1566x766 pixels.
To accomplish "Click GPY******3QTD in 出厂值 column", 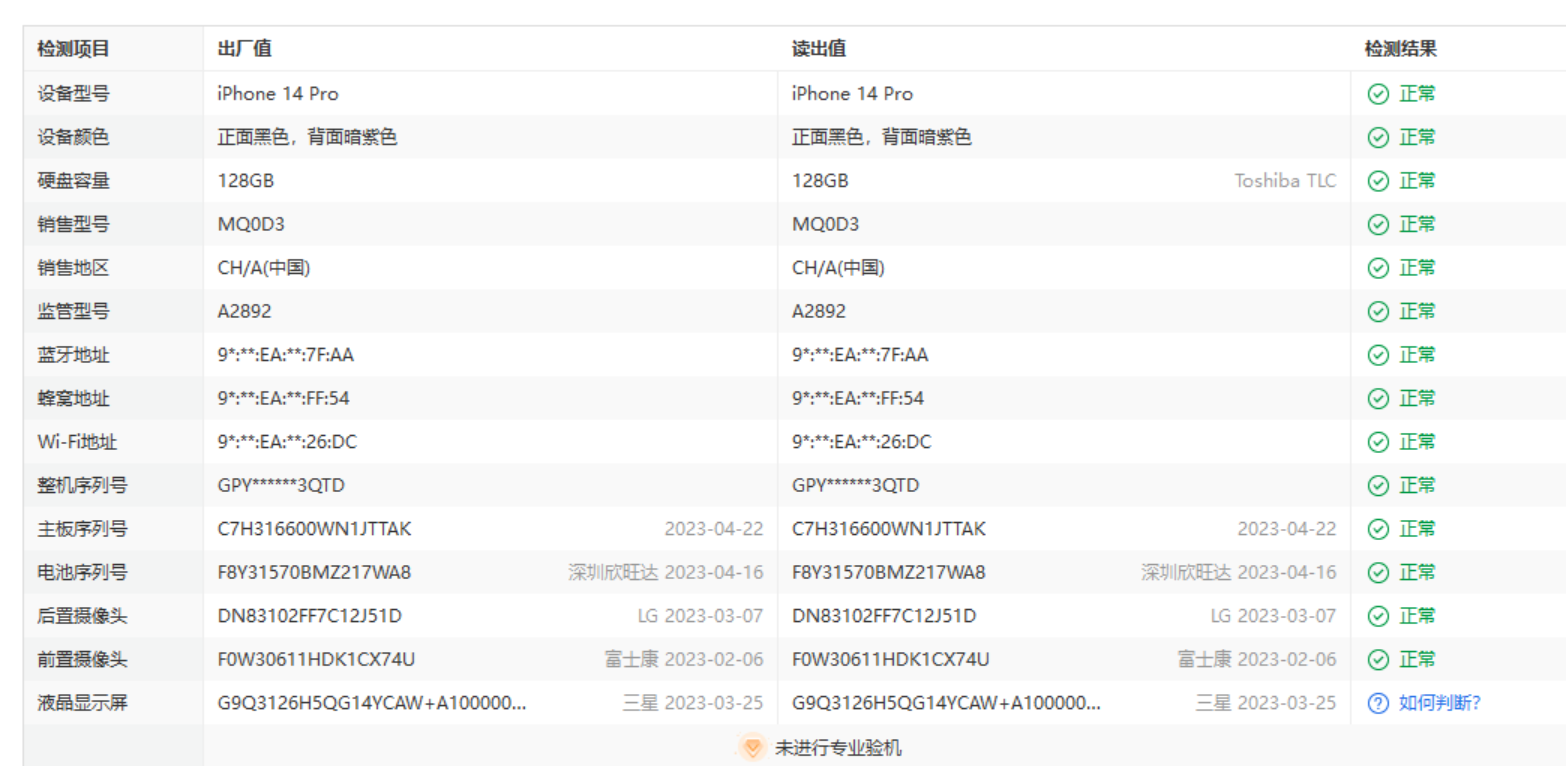I will coord(282,486).
